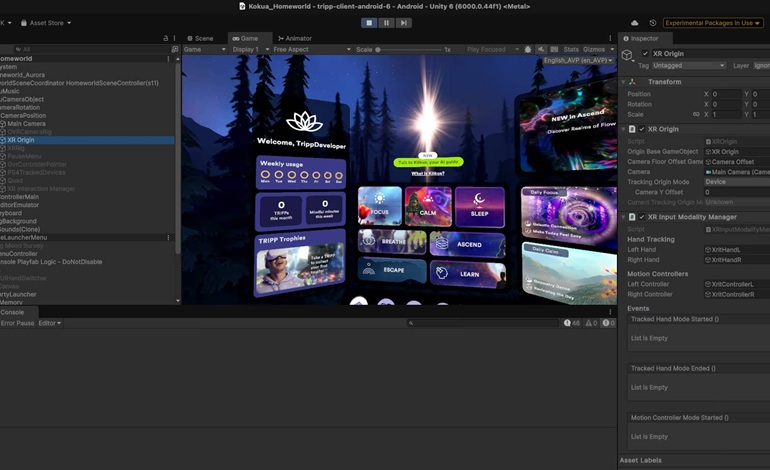Switch to the Animator tab

pyautogui.click(x=295, y=38)
